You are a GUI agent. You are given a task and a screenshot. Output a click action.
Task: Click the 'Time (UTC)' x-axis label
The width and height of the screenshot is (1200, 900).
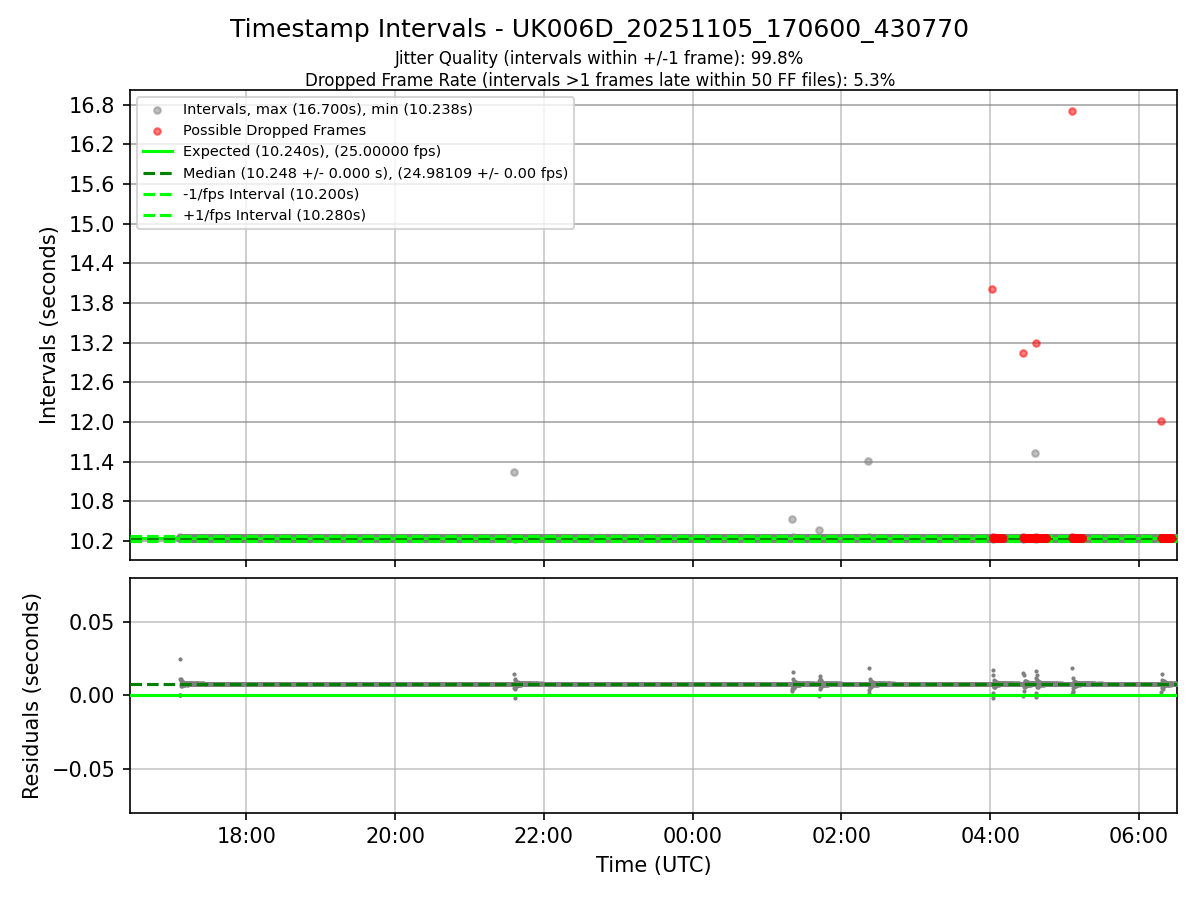(653, 865)
